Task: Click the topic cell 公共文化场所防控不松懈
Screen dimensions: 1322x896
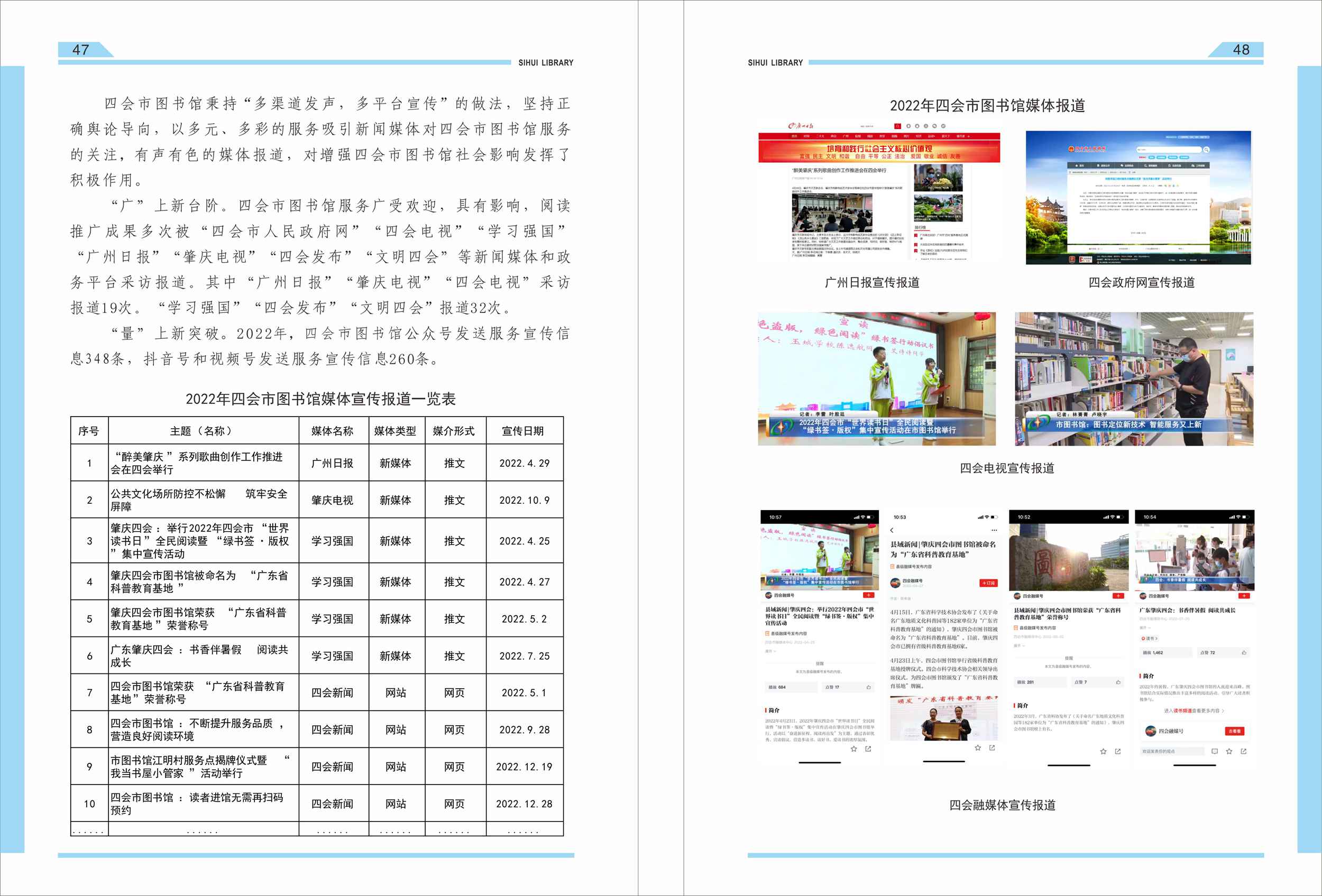Action: [203, 500]
